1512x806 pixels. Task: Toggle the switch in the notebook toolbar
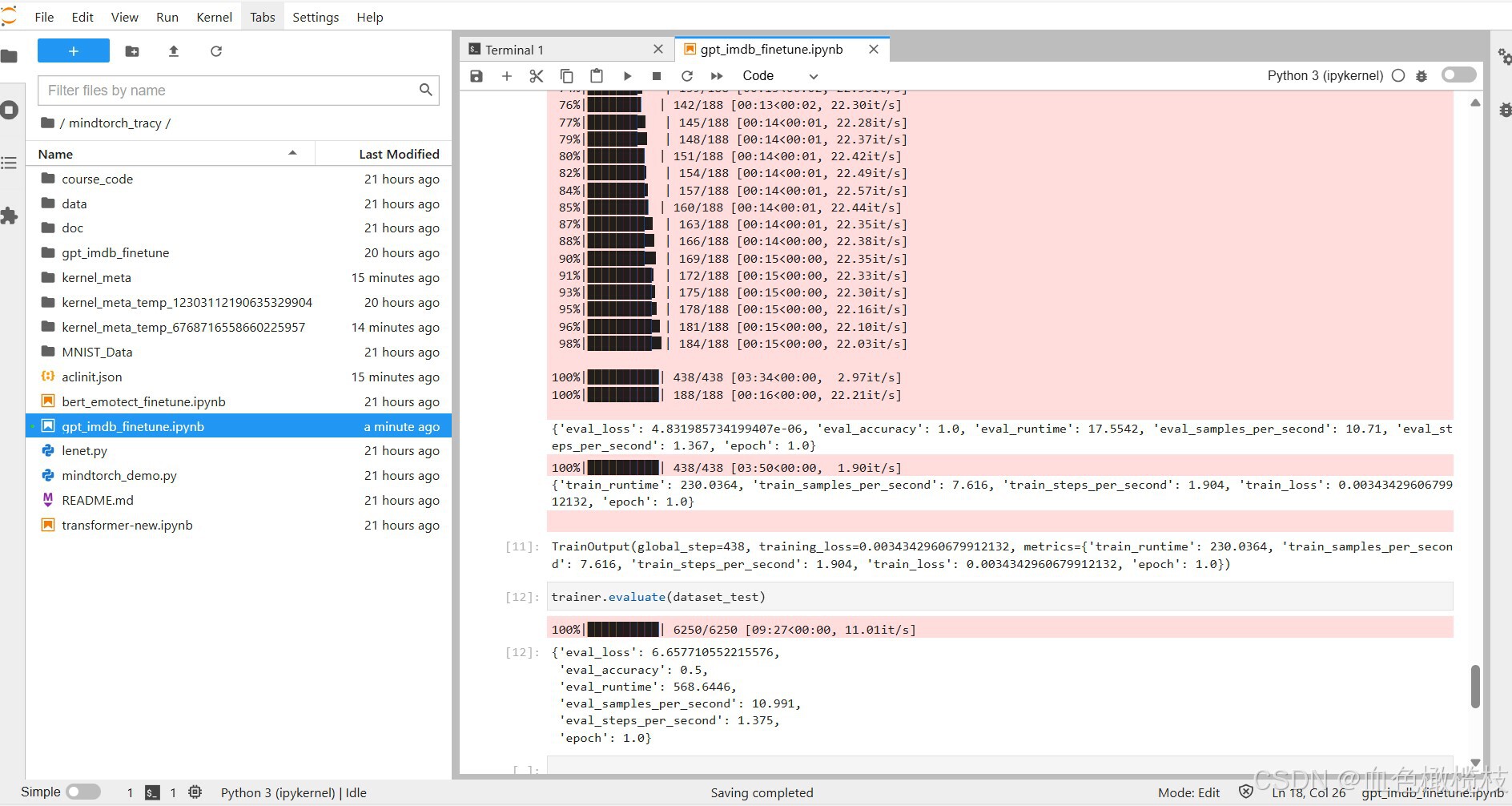pyautogui.click(x=1458, y=75)
